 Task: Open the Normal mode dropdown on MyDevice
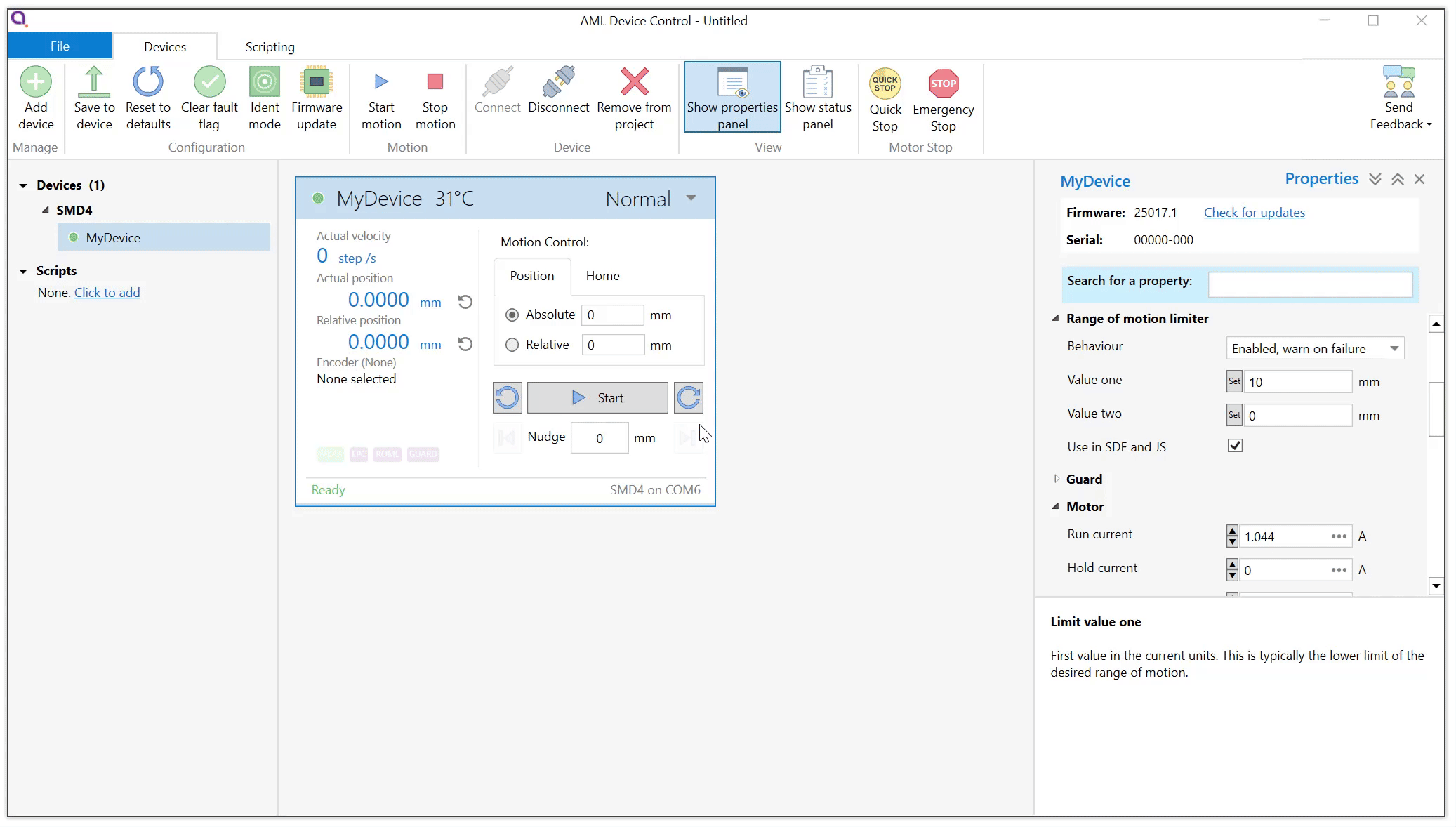pyautogui.click(x=691, y=199)
